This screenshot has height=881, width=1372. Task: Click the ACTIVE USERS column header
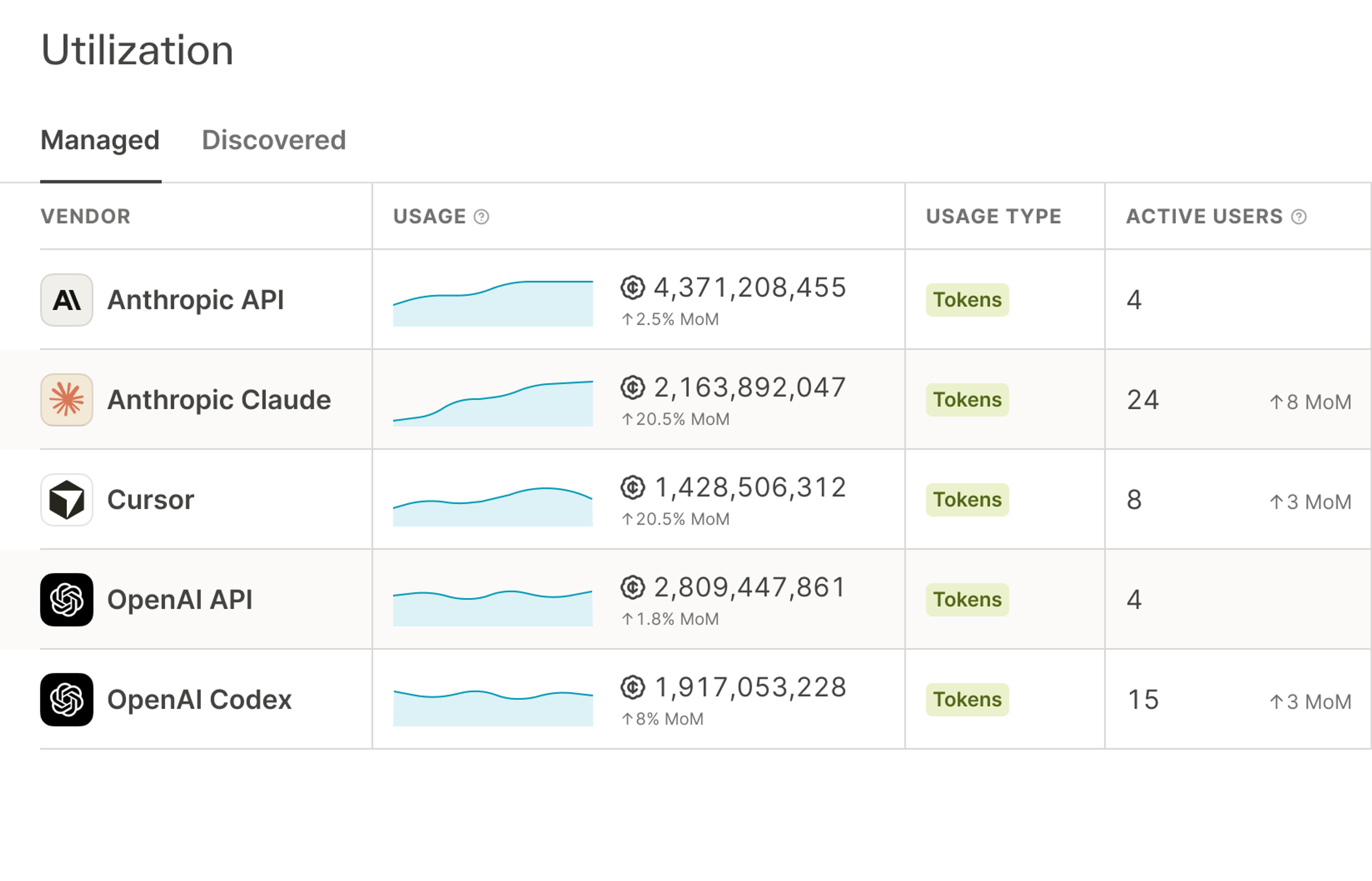pos(1204,217)
